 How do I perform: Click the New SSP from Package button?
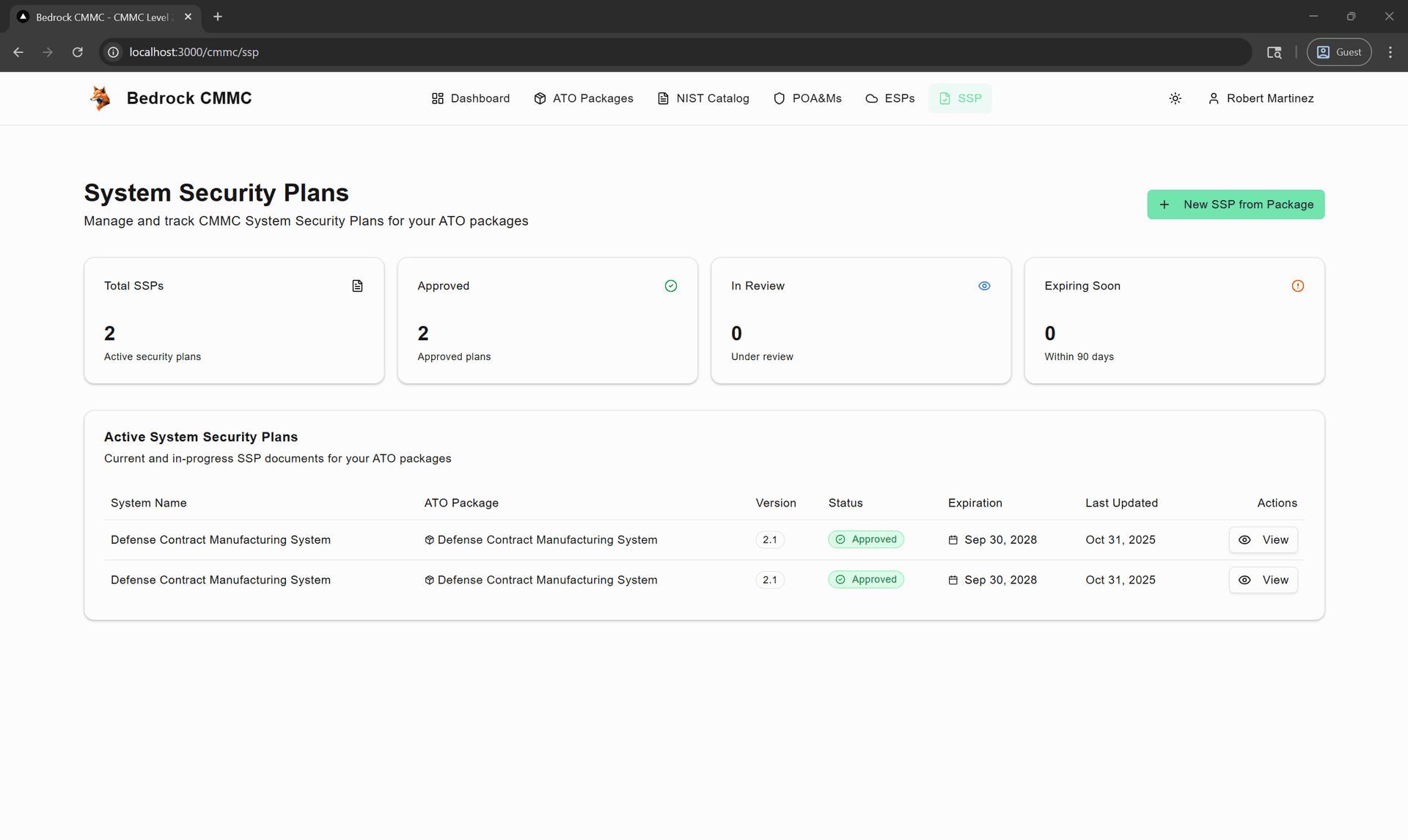click(x=1236, y=205)
